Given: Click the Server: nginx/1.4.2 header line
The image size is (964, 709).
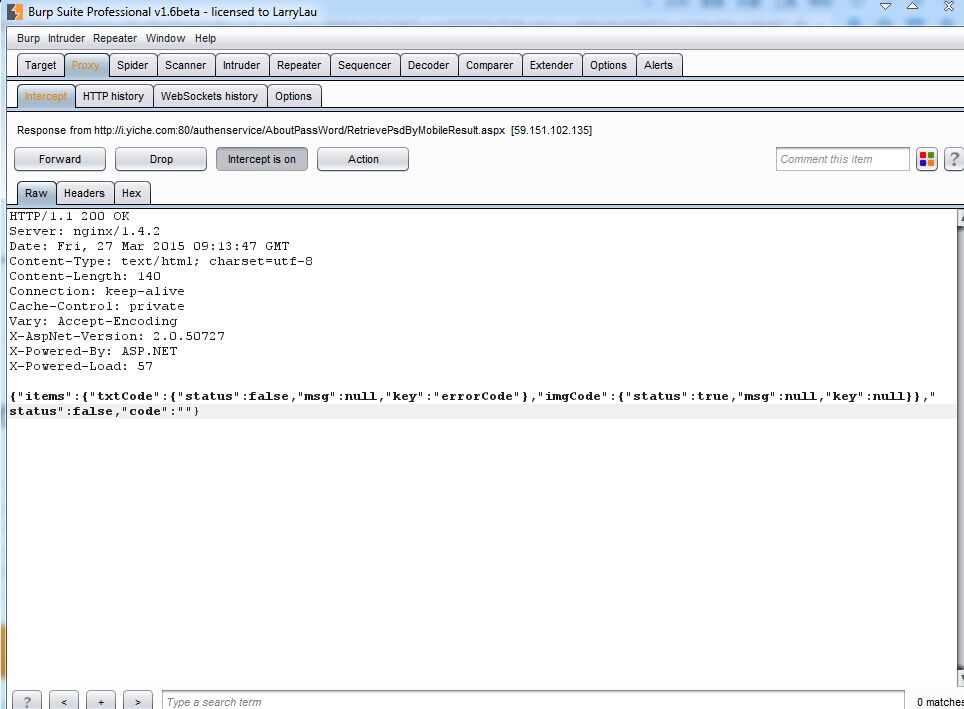Looking at the screenshot, I should (x=85, y=231).
